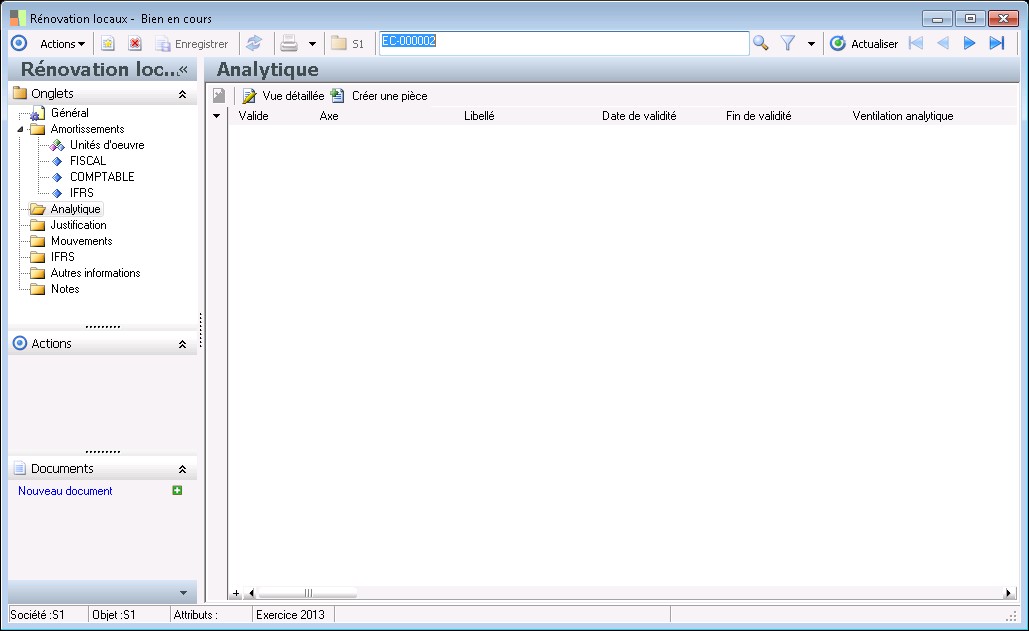Image resolution: width=1029 pixels, height=631 pixels.
Task: Click the magnifying glass search icon
Action: [761, 43]
